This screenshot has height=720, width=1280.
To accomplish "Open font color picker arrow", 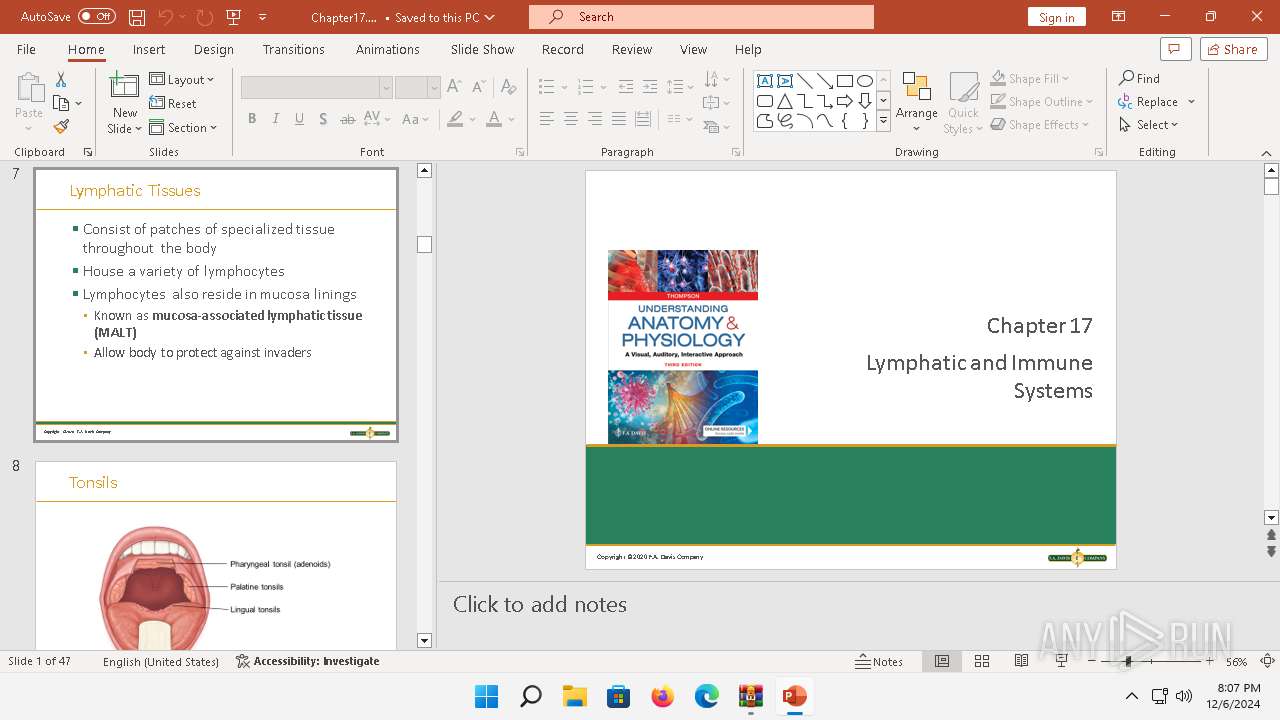I will pyautogui.click(x=511, y=119).
